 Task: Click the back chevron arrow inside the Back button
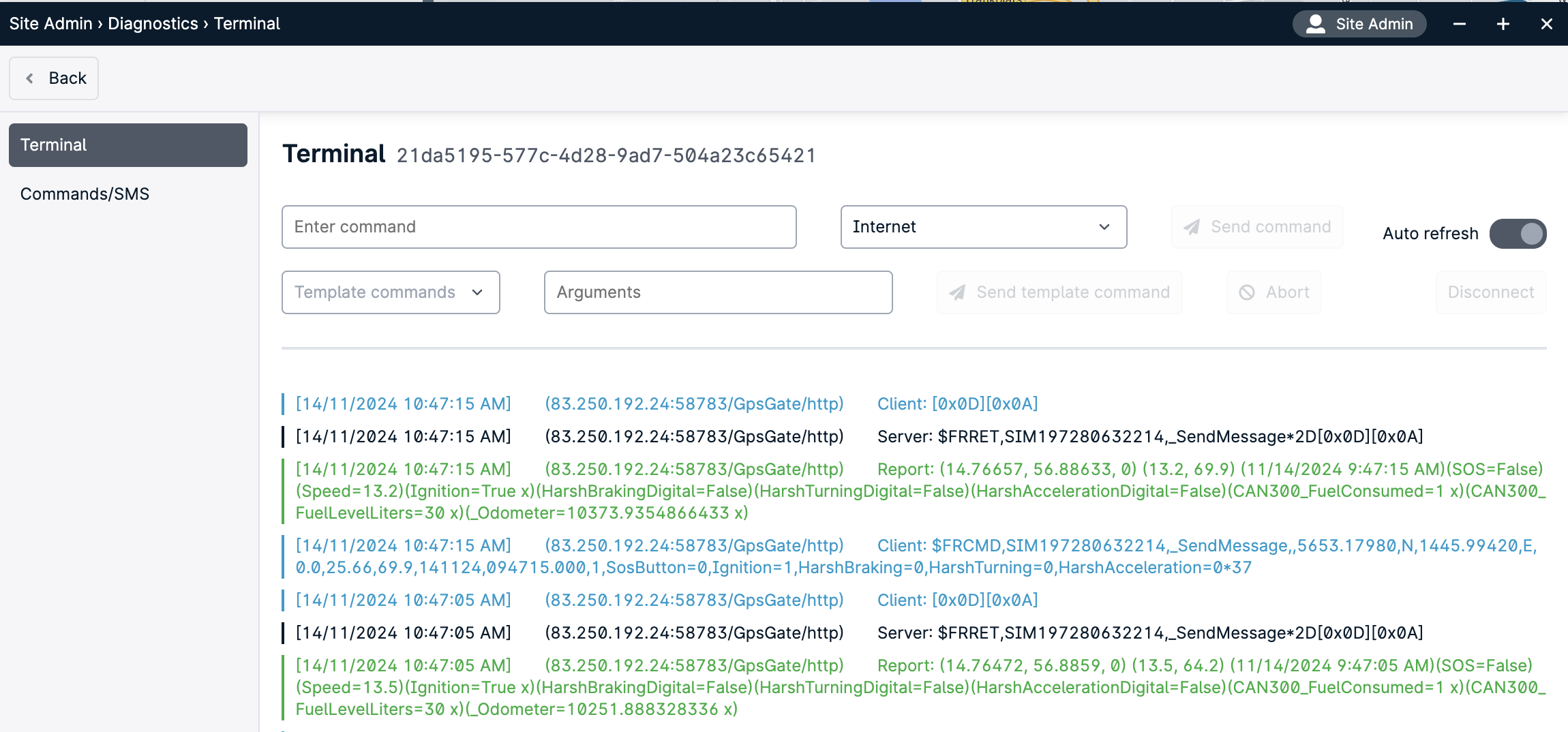[30, 78]
